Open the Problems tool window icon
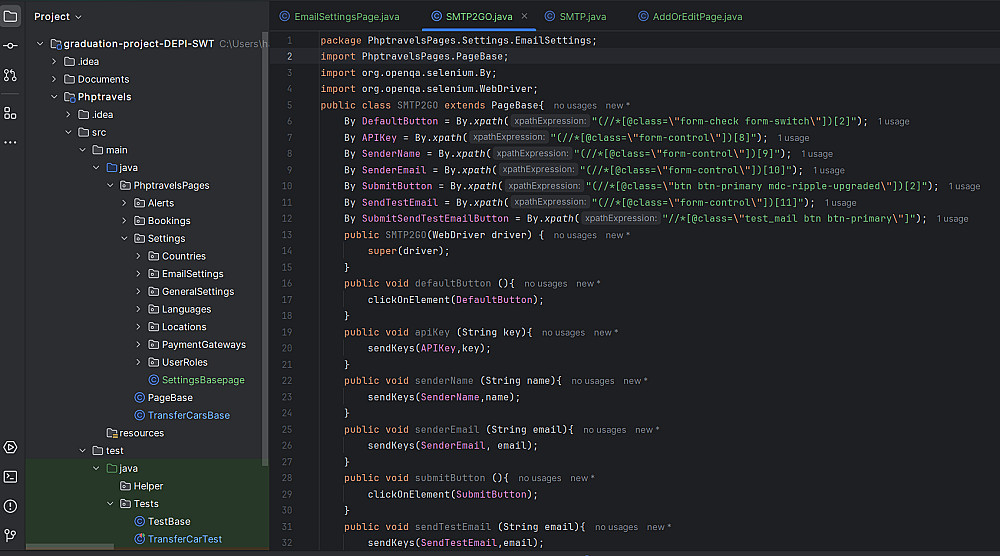The image size is (1000, 556). click(x=10, y=506)
